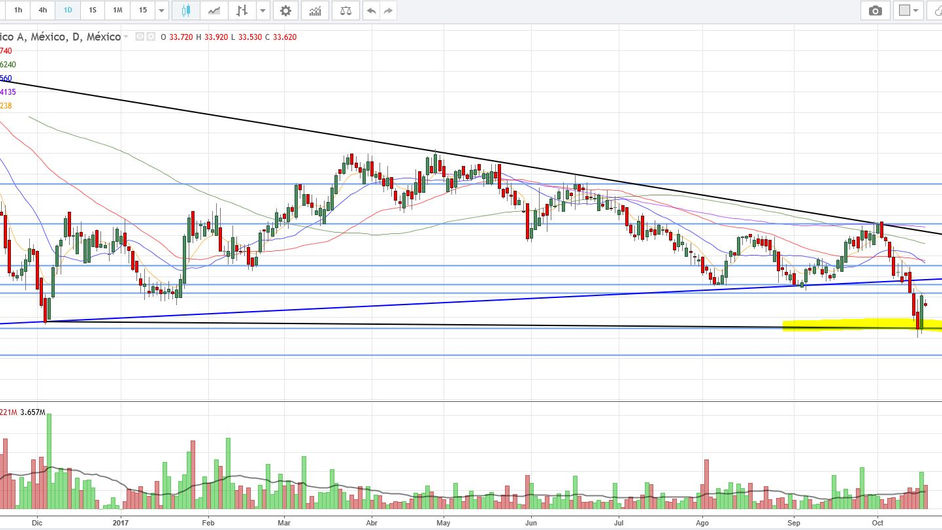
Task: Open the chart layout dropdown arrow
Action: coord(916,11)
